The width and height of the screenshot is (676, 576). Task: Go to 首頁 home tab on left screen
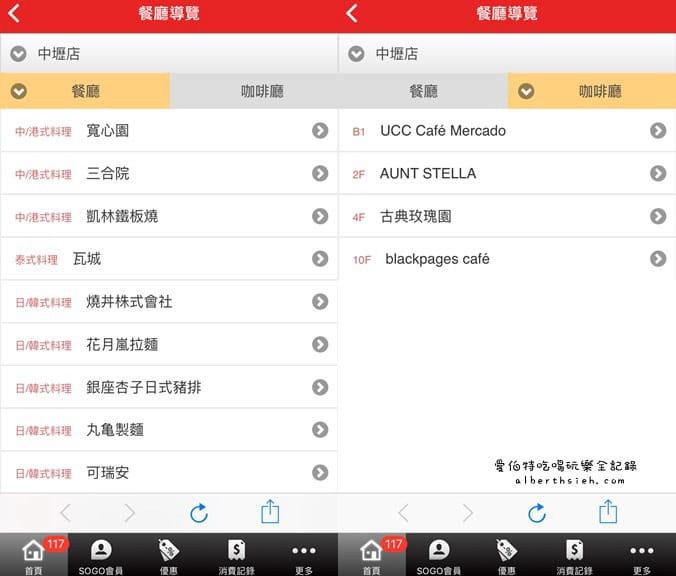pos(34,555)
